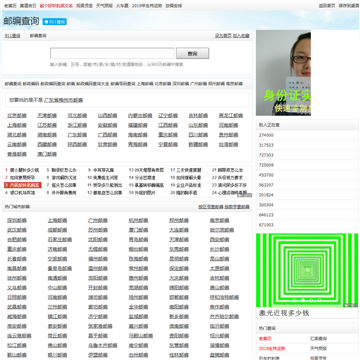Click the green squares laser ad image

coord(307,270)
